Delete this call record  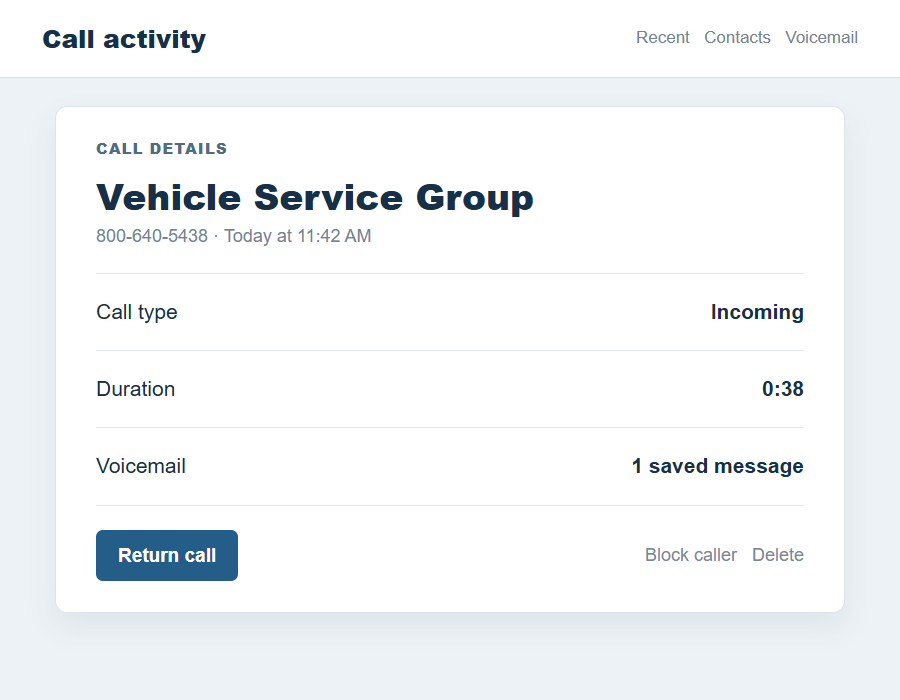point(778,555)
